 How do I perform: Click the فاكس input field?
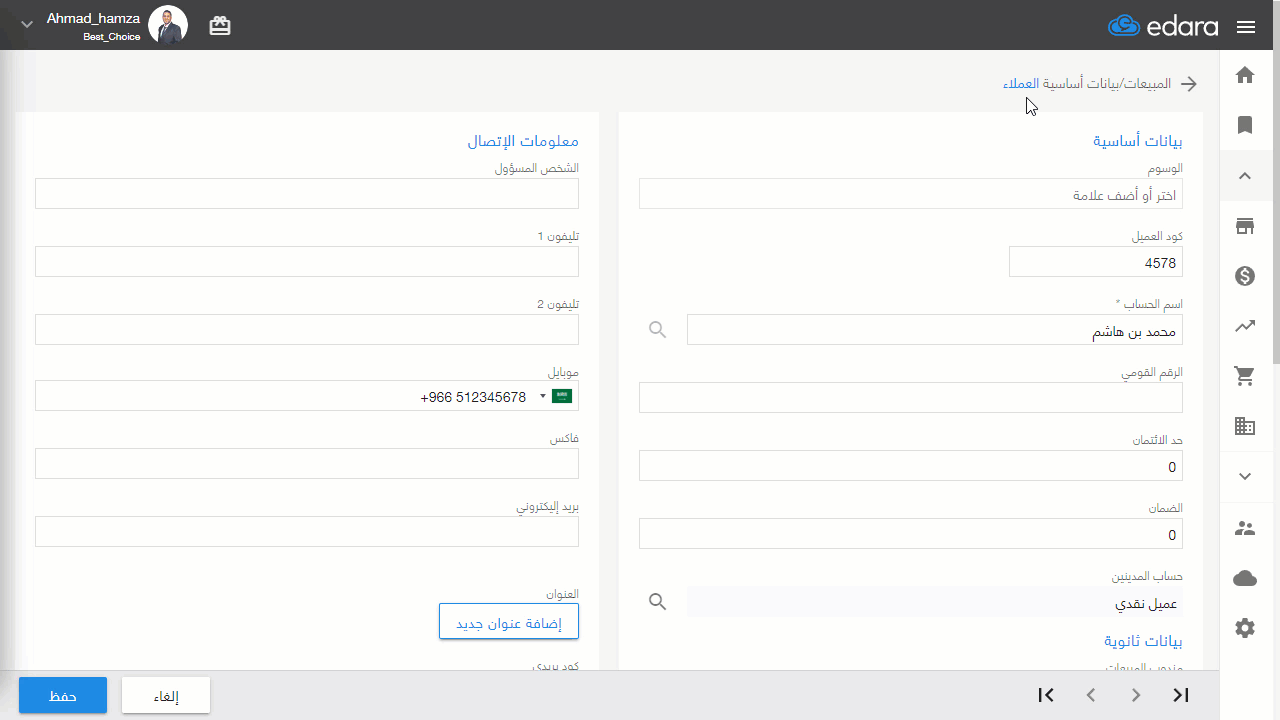(x=307, y=464)
